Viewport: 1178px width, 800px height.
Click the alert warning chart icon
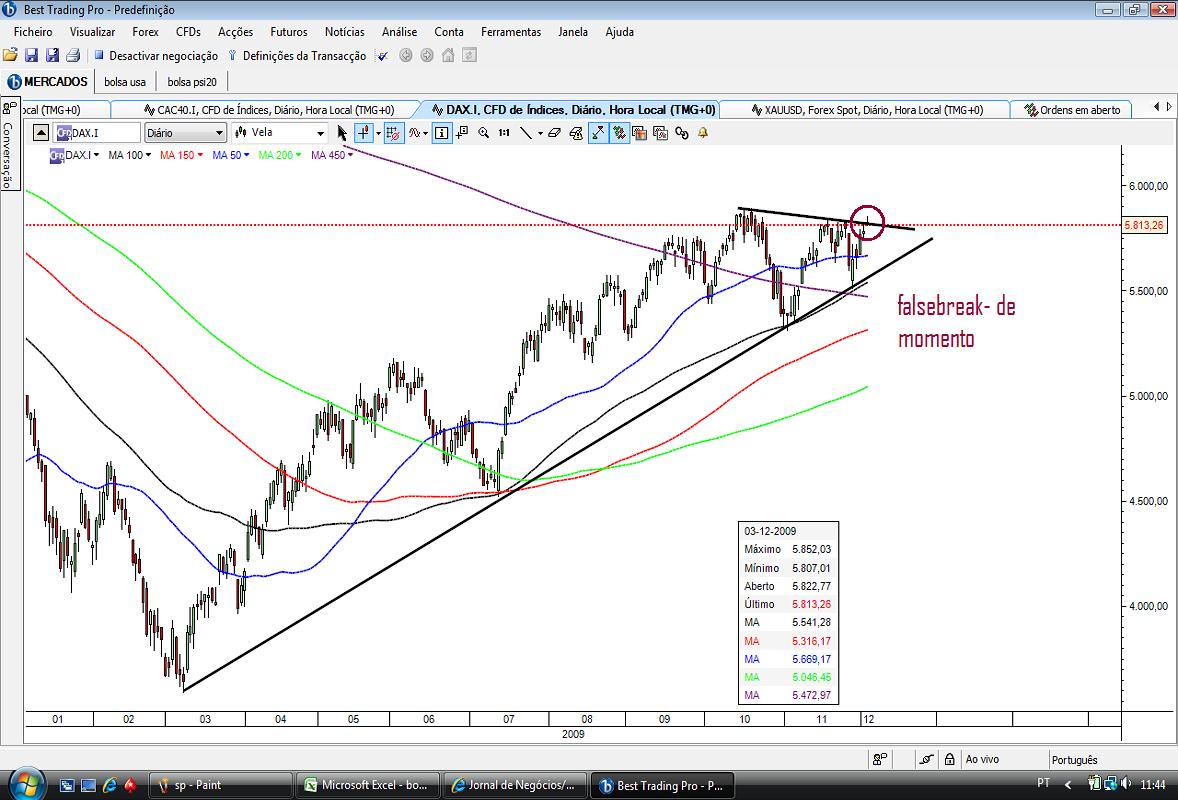pyautogui.click(x=576, y=133)
